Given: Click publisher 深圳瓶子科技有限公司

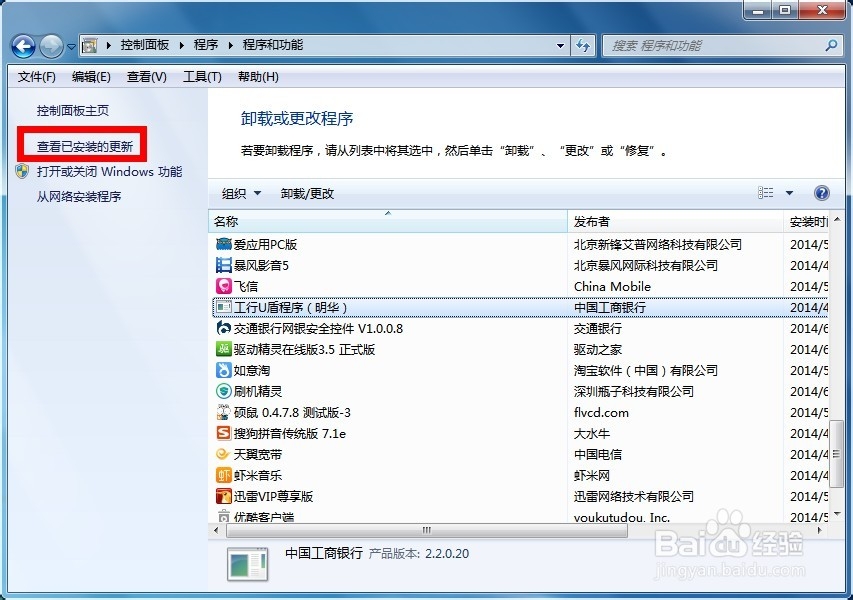Looking at the screenshot, I should pos(634,391).
